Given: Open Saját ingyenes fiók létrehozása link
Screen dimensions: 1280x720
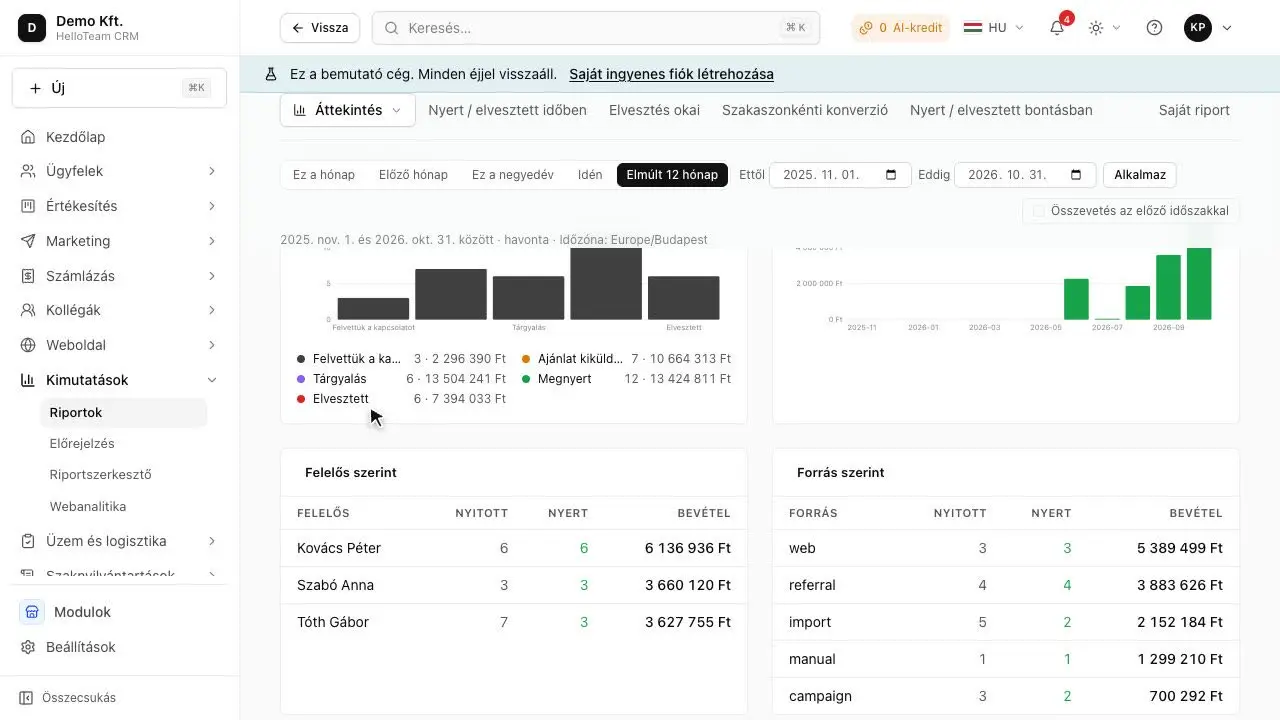Looking at the screenshot, I should click(x=671, y=74).
